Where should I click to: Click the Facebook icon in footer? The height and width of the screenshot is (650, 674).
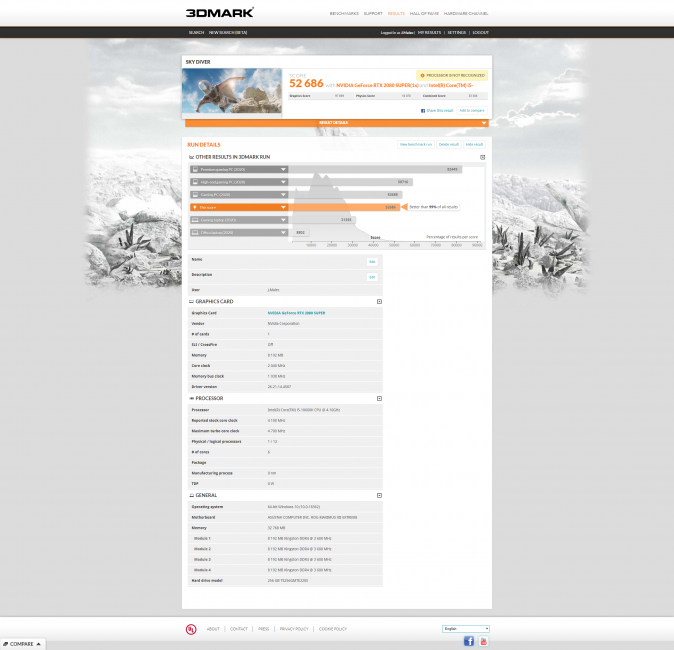[469, 641]
